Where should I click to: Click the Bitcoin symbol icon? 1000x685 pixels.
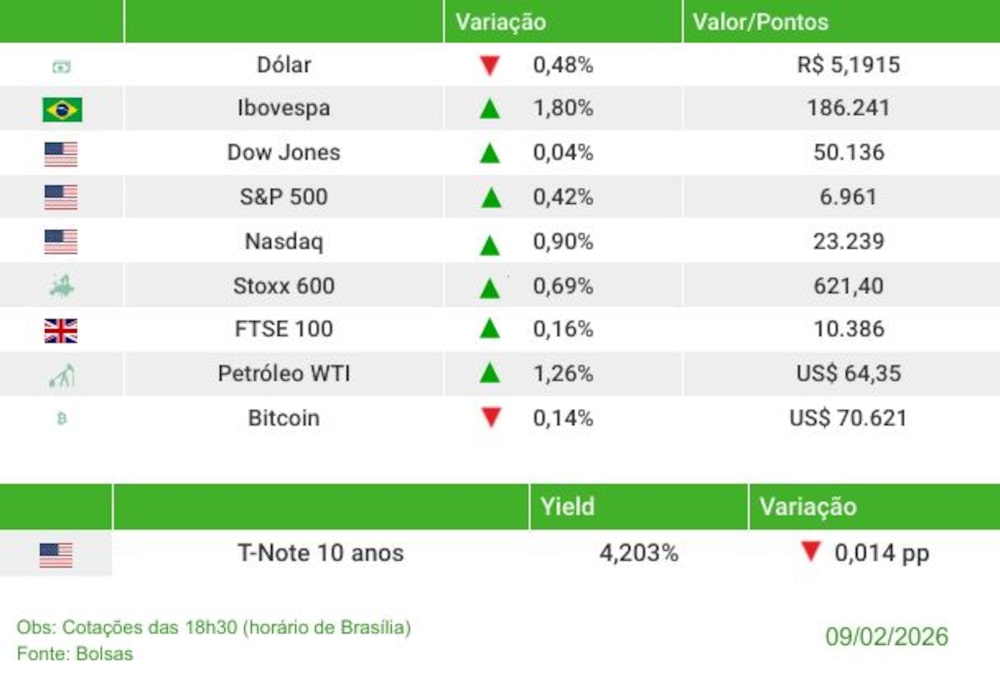tap(62, 419)
